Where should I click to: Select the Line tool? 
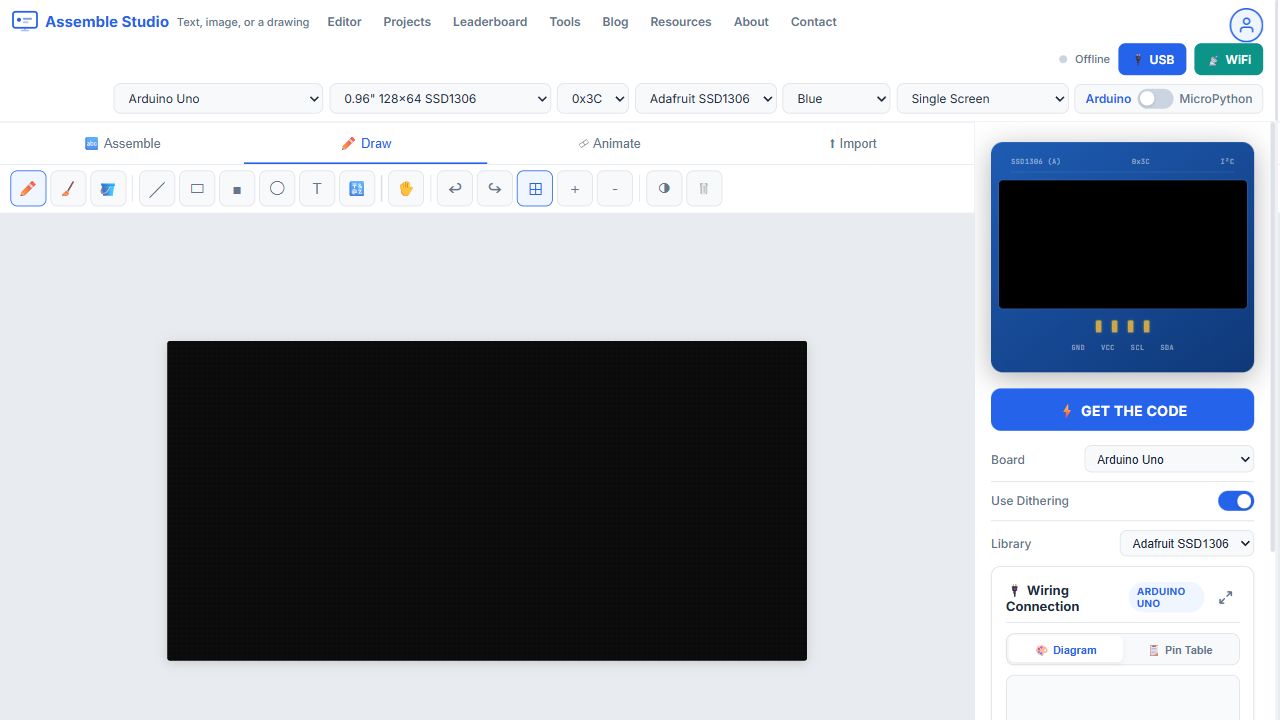(157, 188)
